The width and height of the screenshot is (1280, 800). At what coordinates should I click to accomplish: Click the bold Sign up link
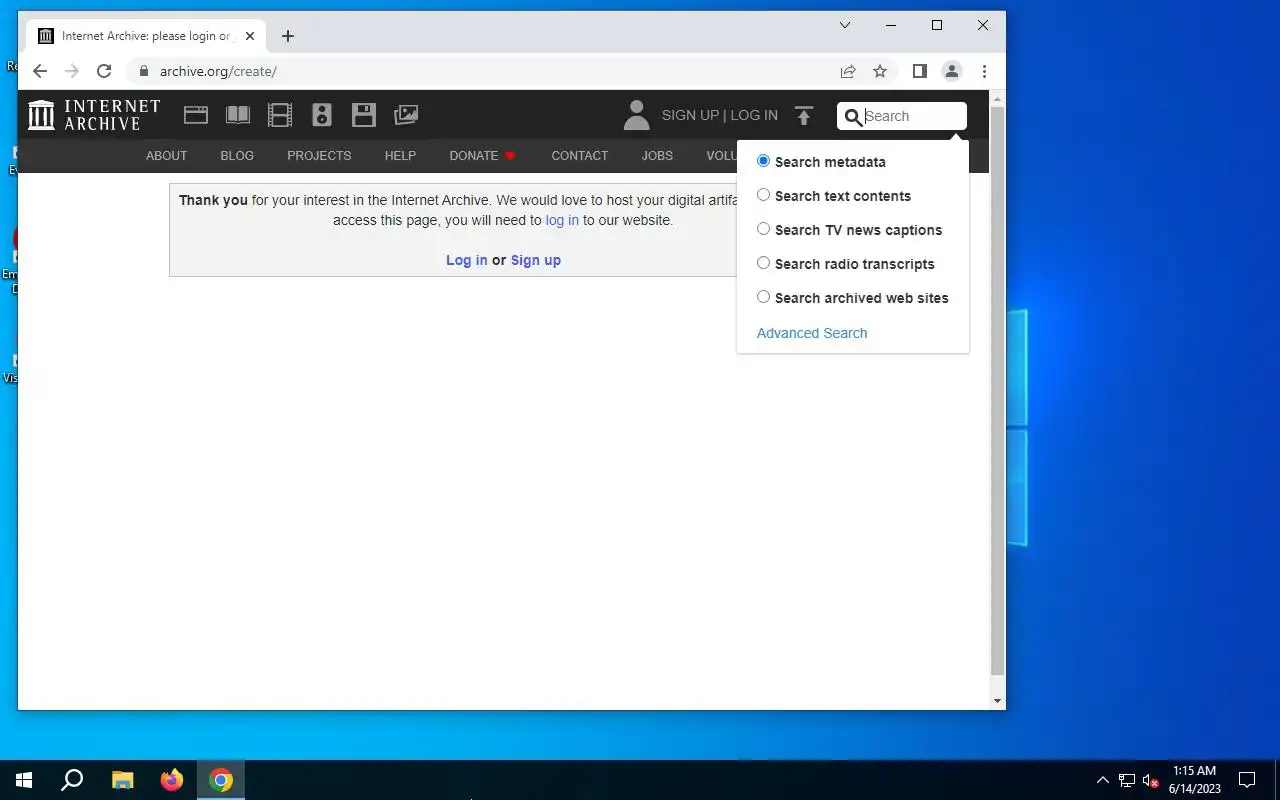click(536, 260)
